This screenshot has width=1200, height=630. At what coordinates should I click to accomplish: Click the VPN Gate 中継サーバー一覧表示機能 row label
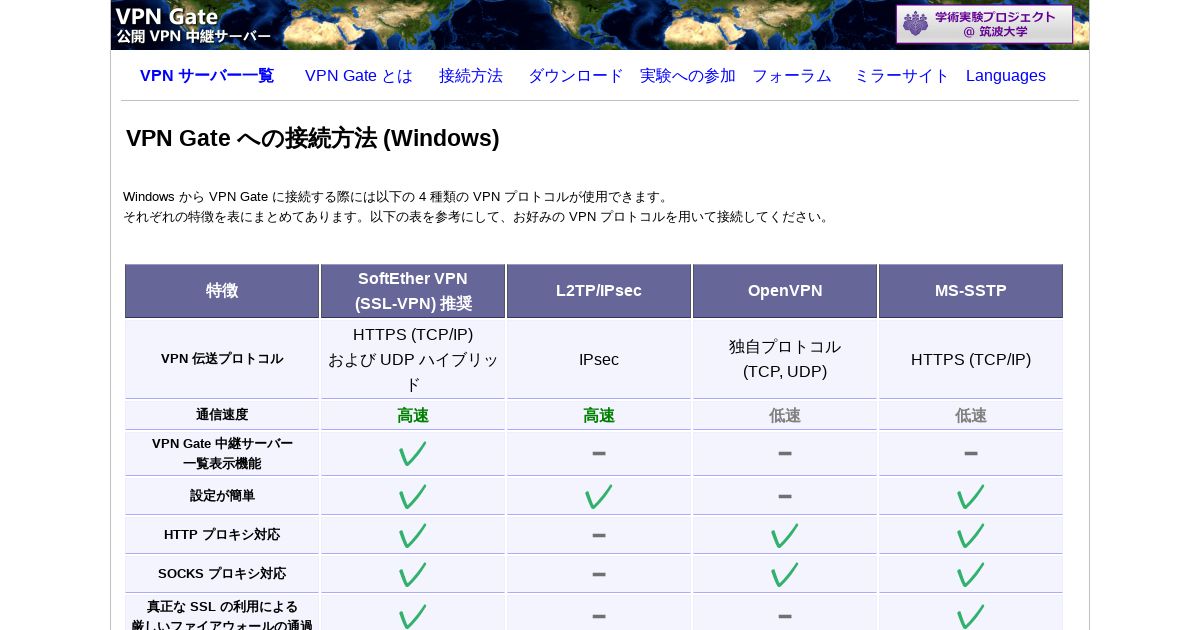tap(222, 453)
